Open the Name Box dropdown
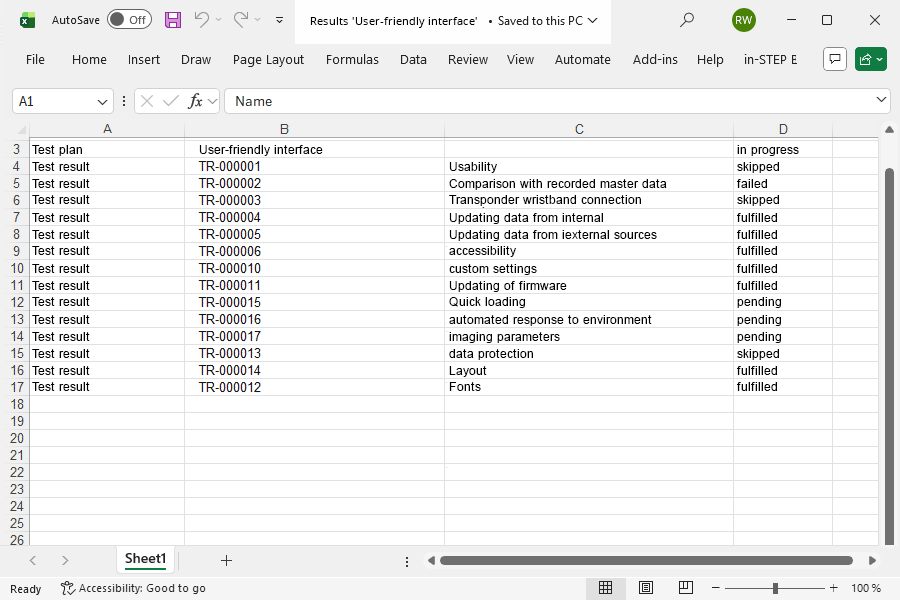 [x=103, y=101]
